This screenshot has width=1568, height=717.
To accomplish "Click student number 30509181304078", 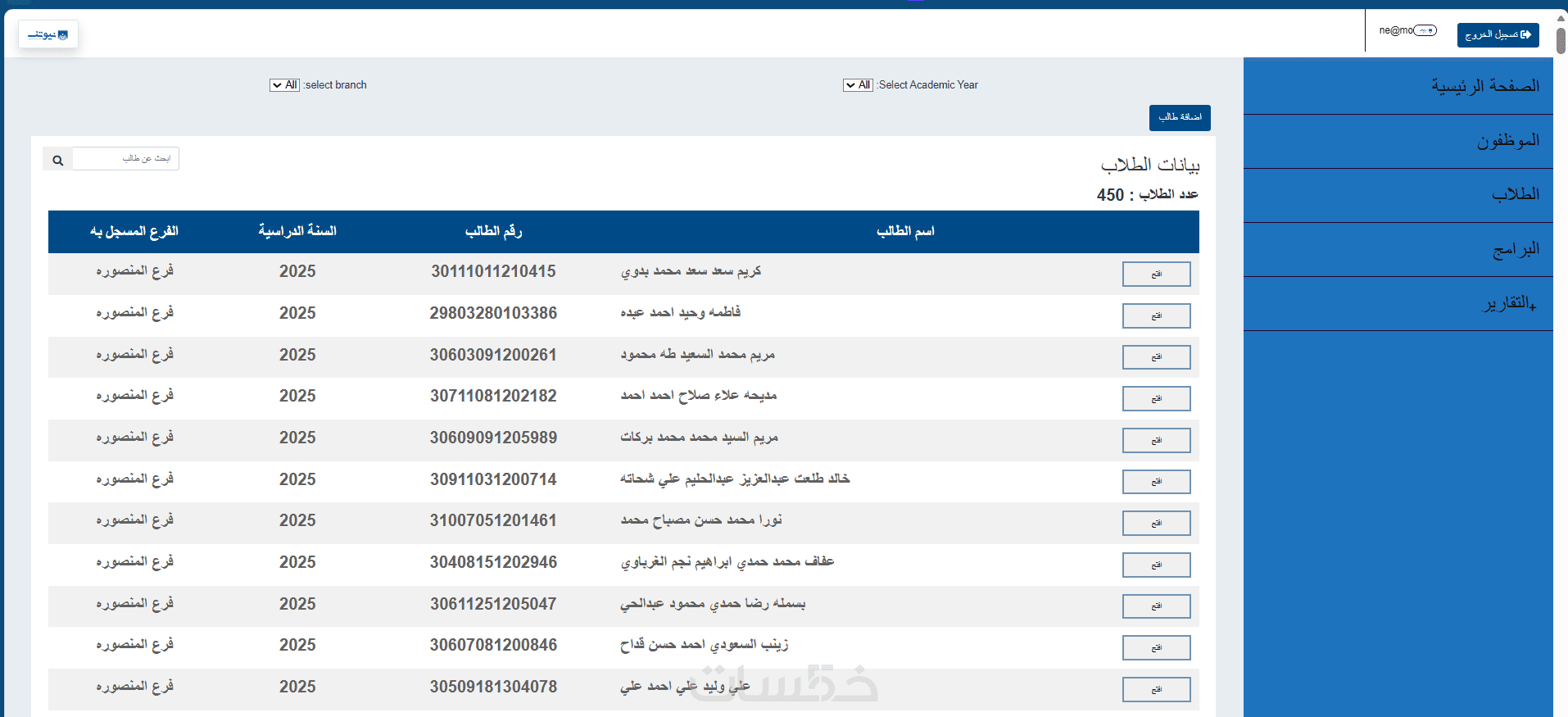I will coord(493,687).
